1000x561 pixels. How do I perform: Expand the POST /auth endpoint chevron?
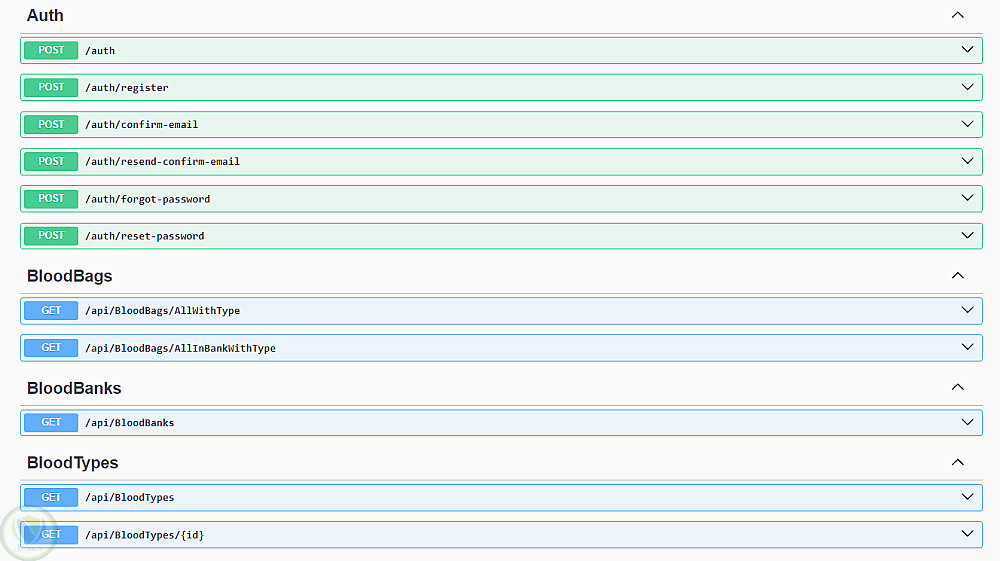(967, 50)
